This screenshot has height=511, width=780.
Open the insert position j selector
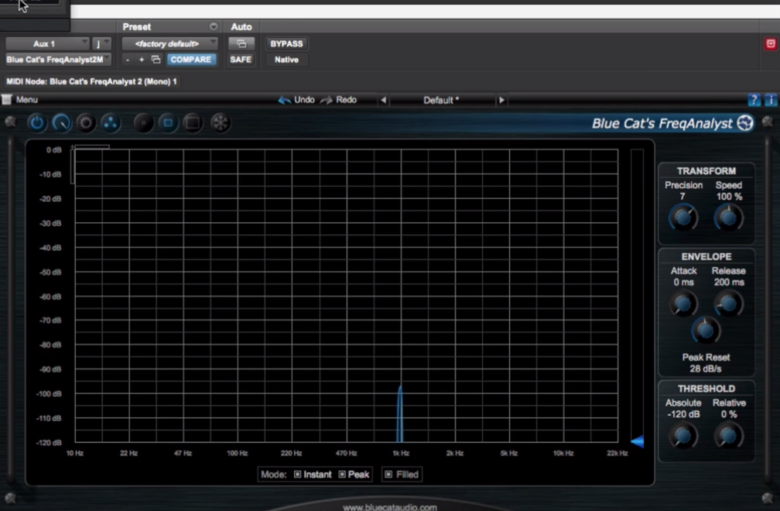(x=101, y=44)
